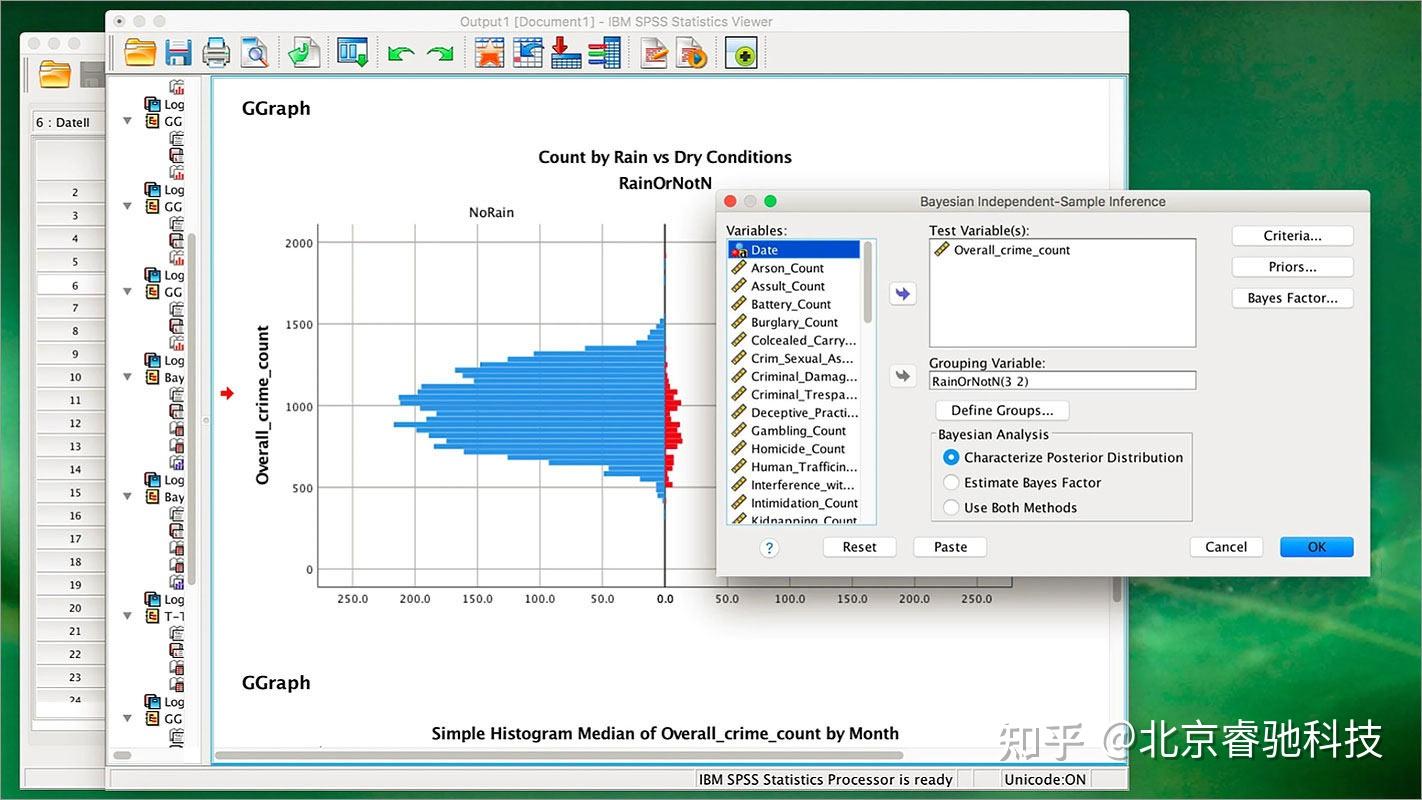Open the Define Groups dialog
1422x800 pixels.
[1001, 410]
